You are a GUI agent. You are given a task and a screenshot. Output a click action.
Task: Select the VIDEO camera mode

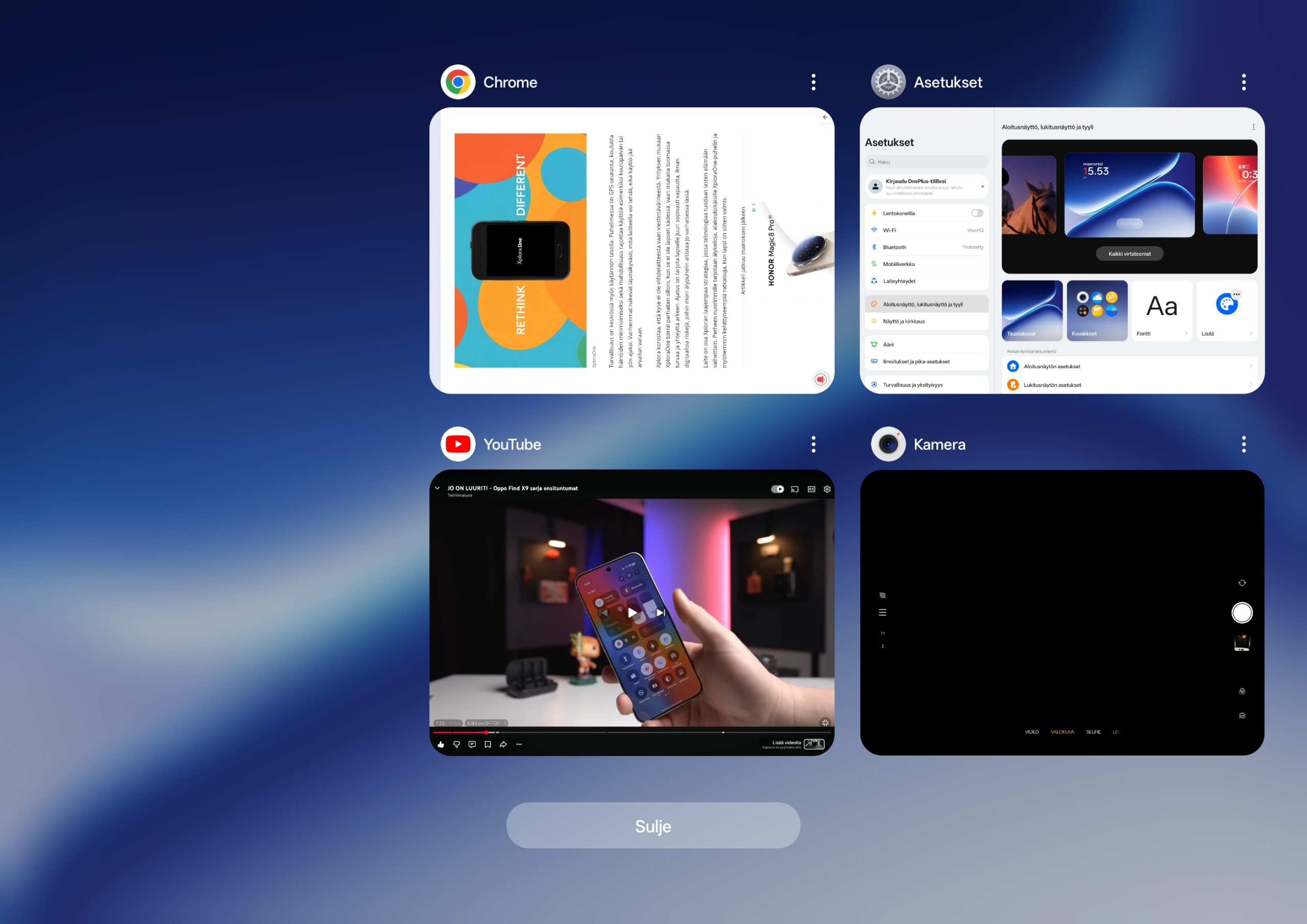click(1031, 732)
